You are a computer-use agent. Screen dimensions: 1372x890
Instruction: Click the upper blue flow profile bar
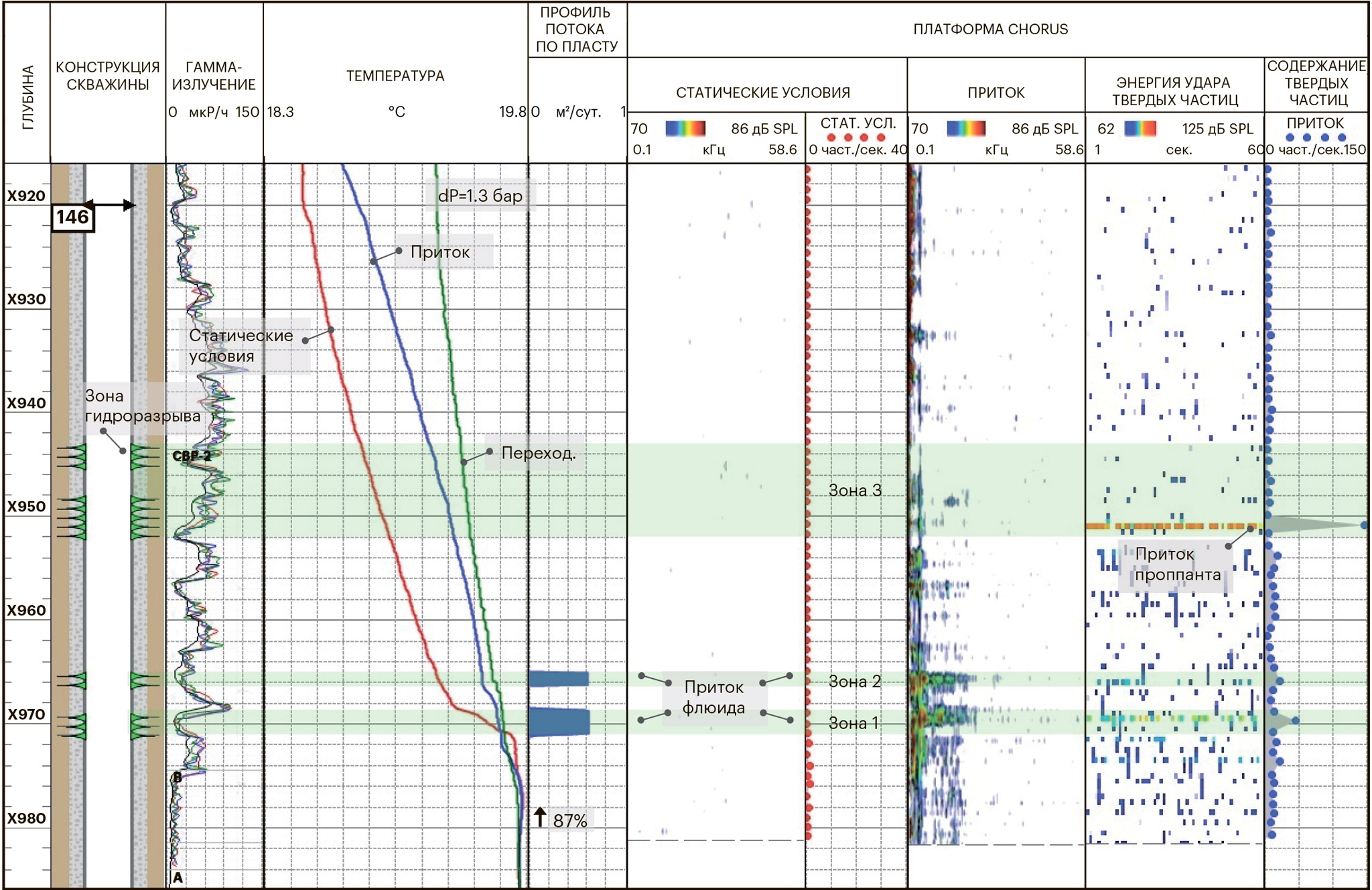click(x=559, y=679)
